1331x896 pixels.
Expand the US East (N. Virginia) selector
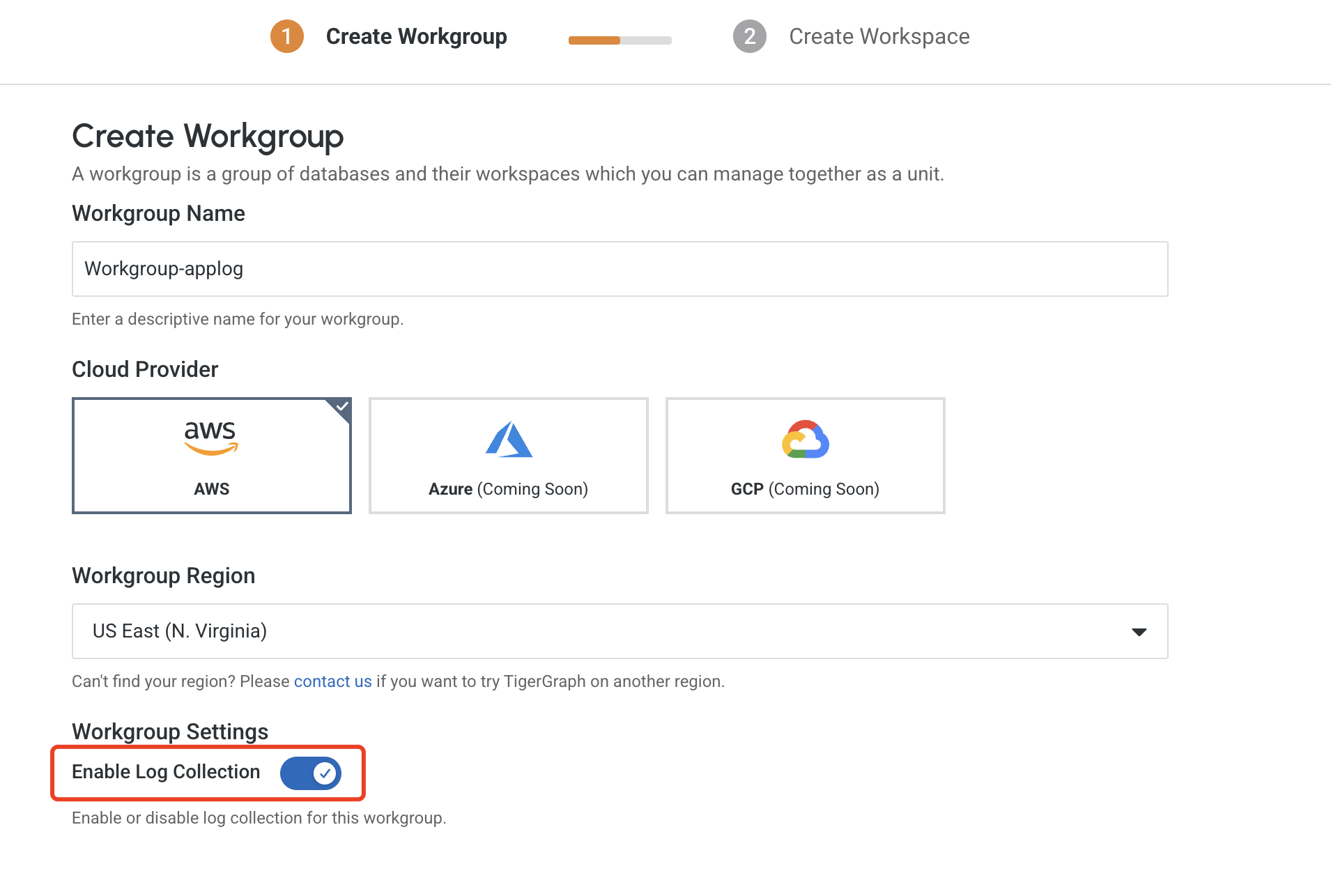[619, 631]
